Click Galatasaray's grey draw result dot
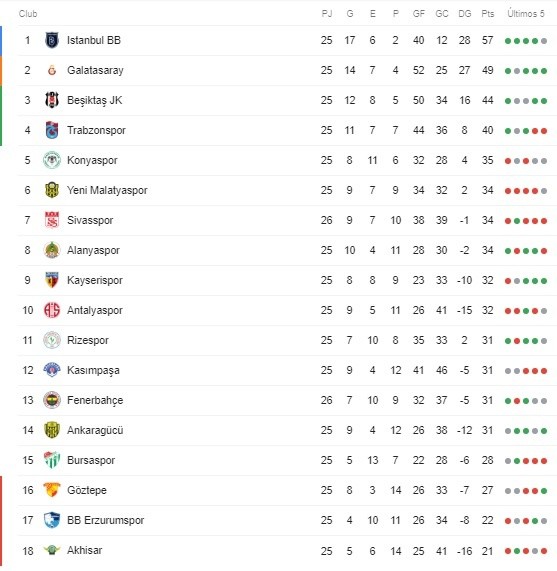Image resolution: width=557 pixels, height=571 pixels. click(x=517, y=71)
